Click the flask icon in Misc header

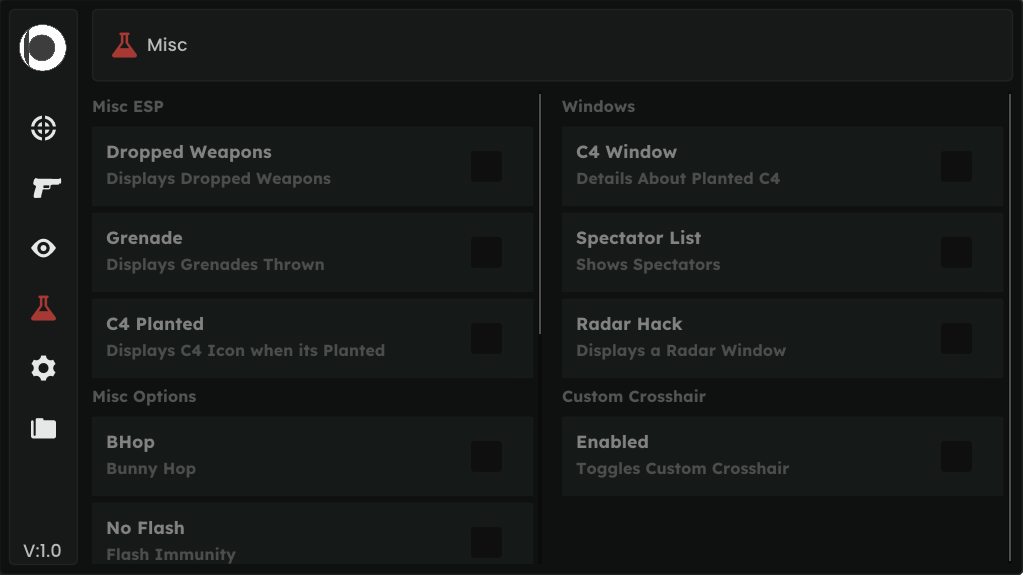point(124,45)
